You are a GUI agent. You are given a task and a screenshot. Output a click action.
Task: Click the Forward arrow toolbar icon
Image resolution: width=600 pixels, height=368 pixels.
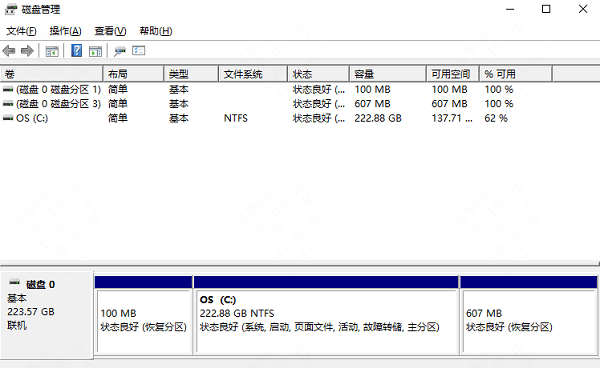pos(27,51)
